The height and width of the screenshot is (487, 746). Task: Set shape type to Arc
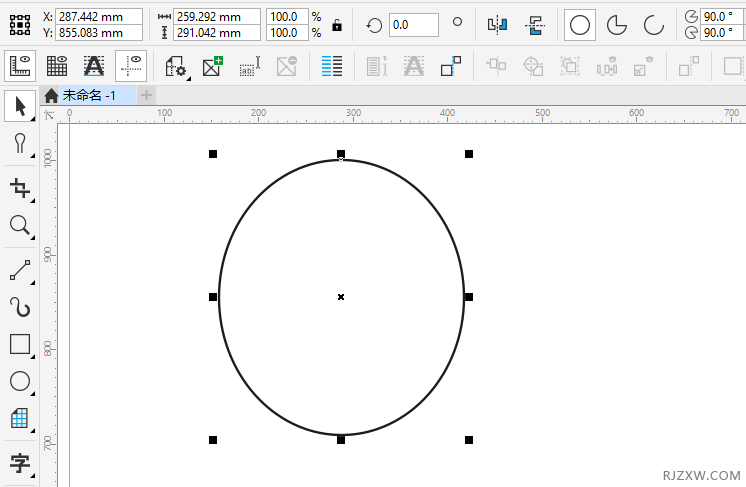(x=653, y=25)
